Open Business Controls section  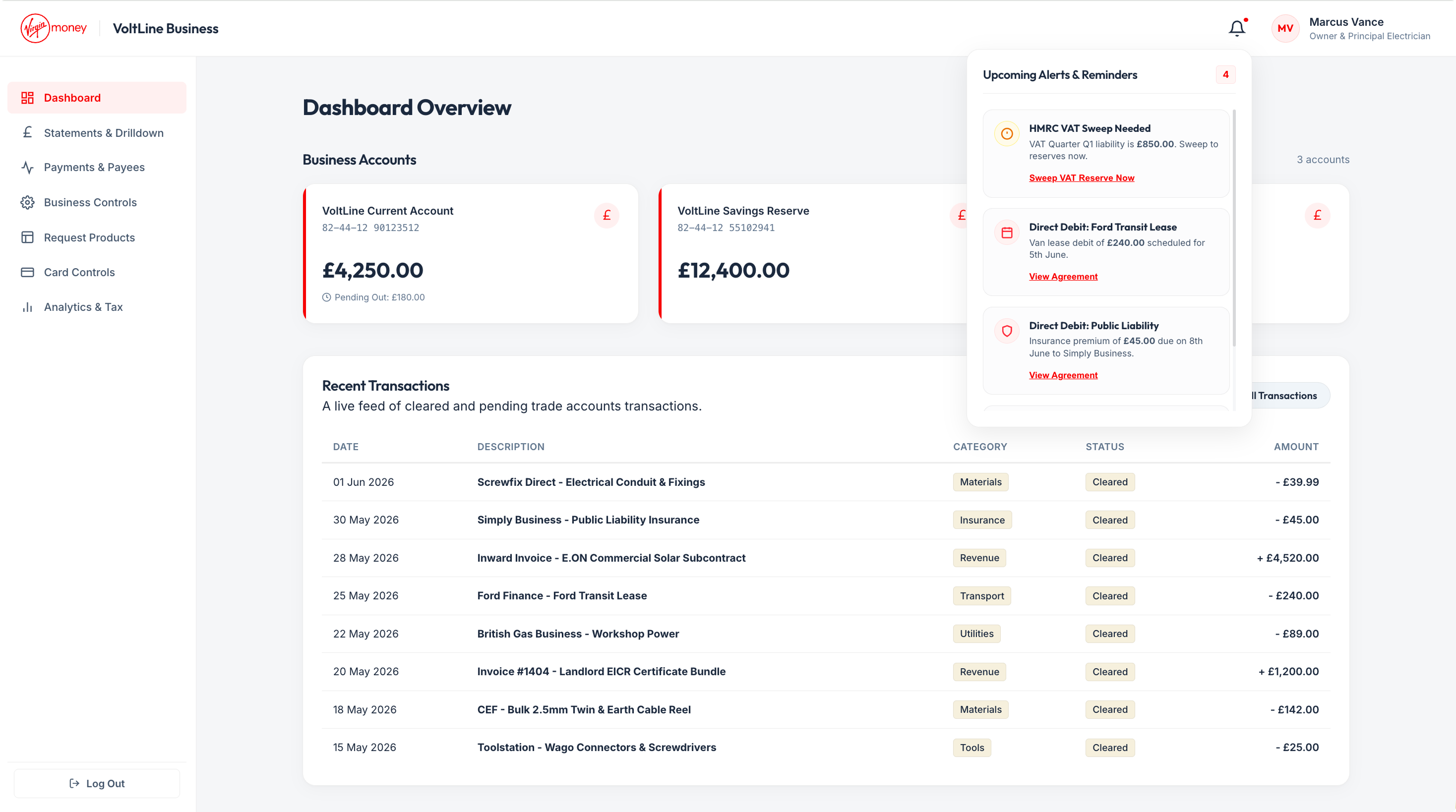tap(97, 202)
